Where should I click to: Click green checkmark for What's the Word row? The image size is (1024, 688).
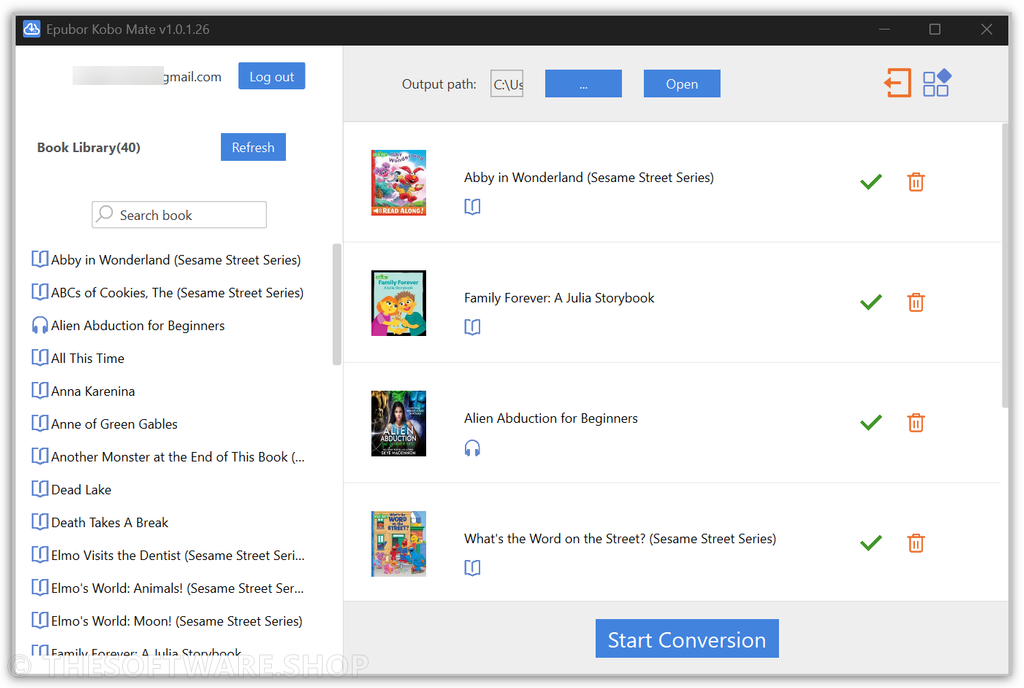pos(871,542)
